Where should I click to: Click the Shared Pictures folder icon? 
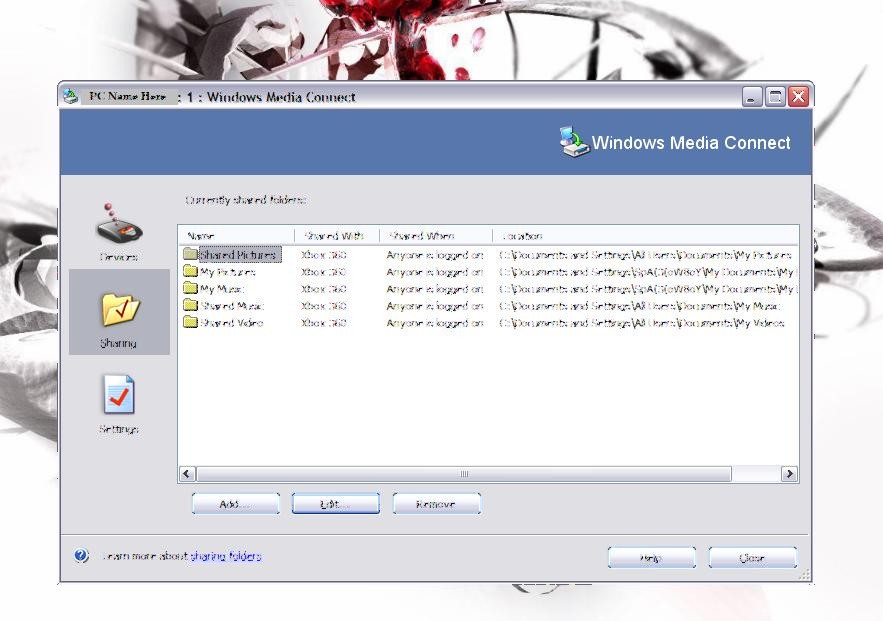(x=190, y=254)
